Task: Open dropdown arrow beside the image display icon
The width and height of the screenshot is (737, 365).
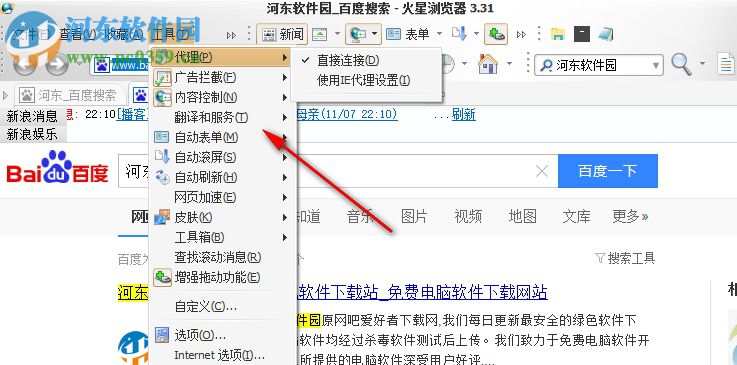Action: click(337, 34)
